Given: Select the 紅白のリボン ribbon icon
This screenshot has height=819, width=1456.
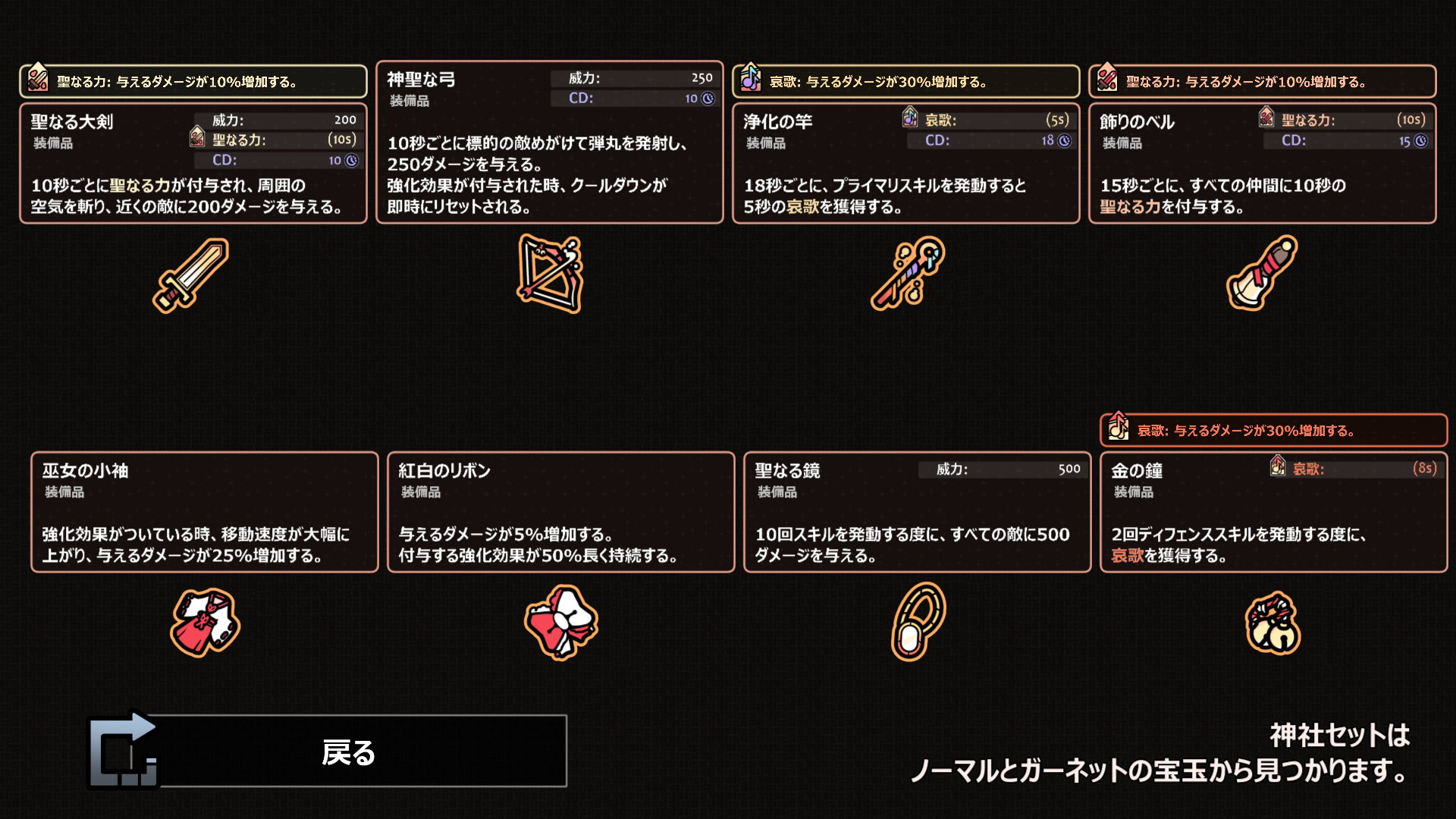Looking at the screenshot, I should click(561, 623).
